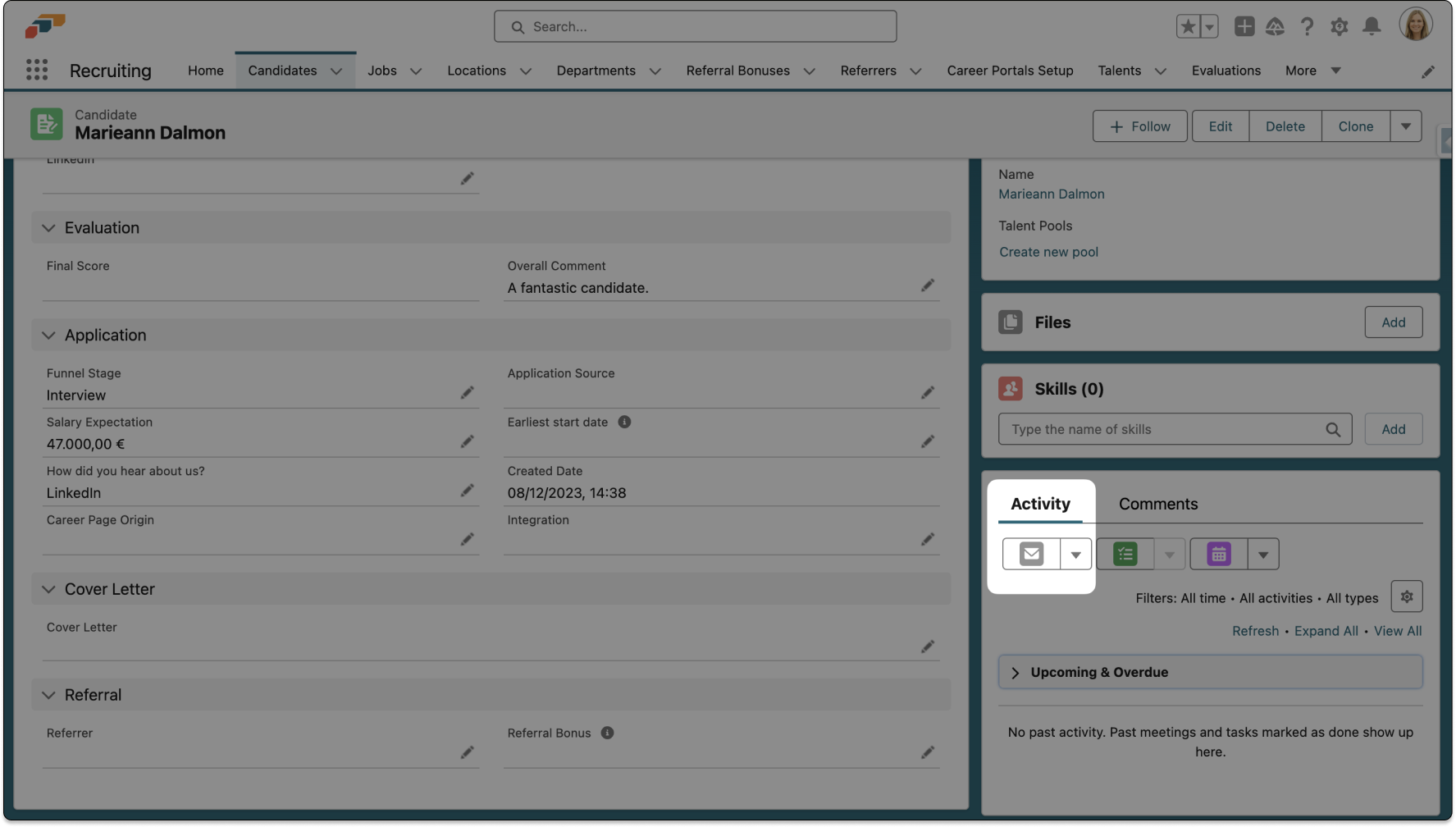This screenshot has height=827, width=1456.
Task: Click the Follow button
Action: tap(1139, 126)
